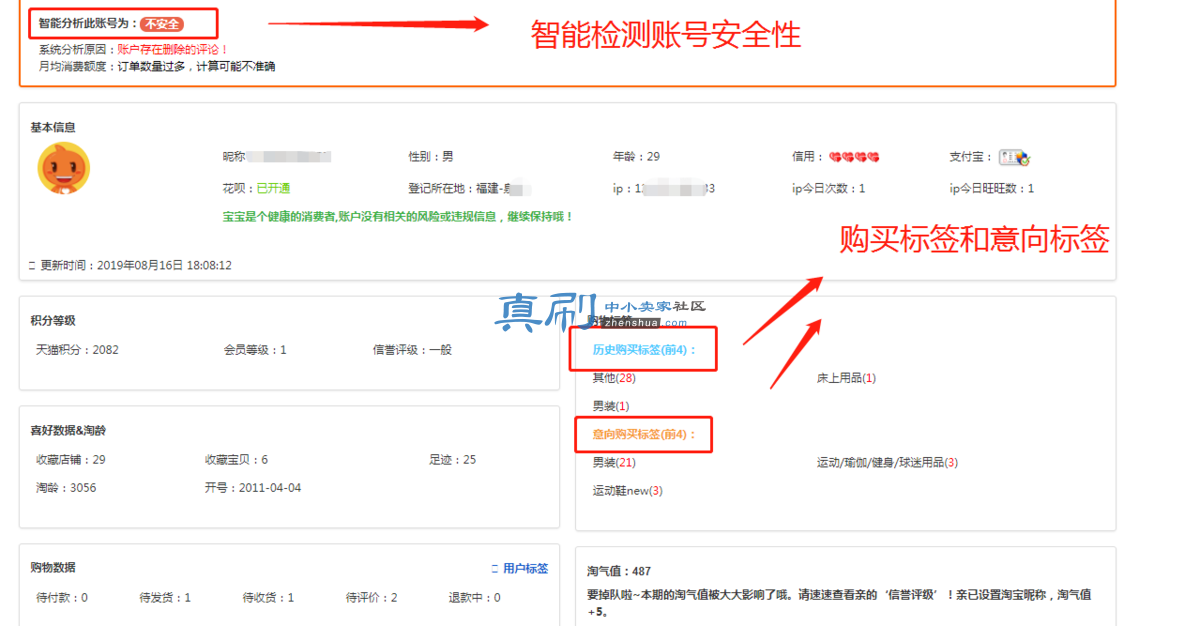Click the 支付宝 verification badge icon

[1014, 157]
